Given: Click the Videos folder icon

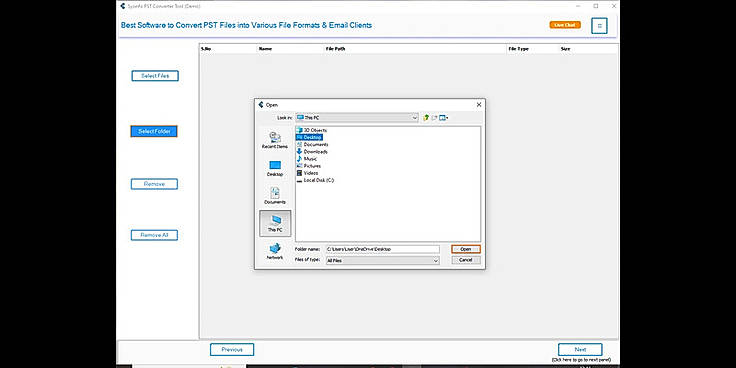Looking at the screenshot, I should [299, 173].
